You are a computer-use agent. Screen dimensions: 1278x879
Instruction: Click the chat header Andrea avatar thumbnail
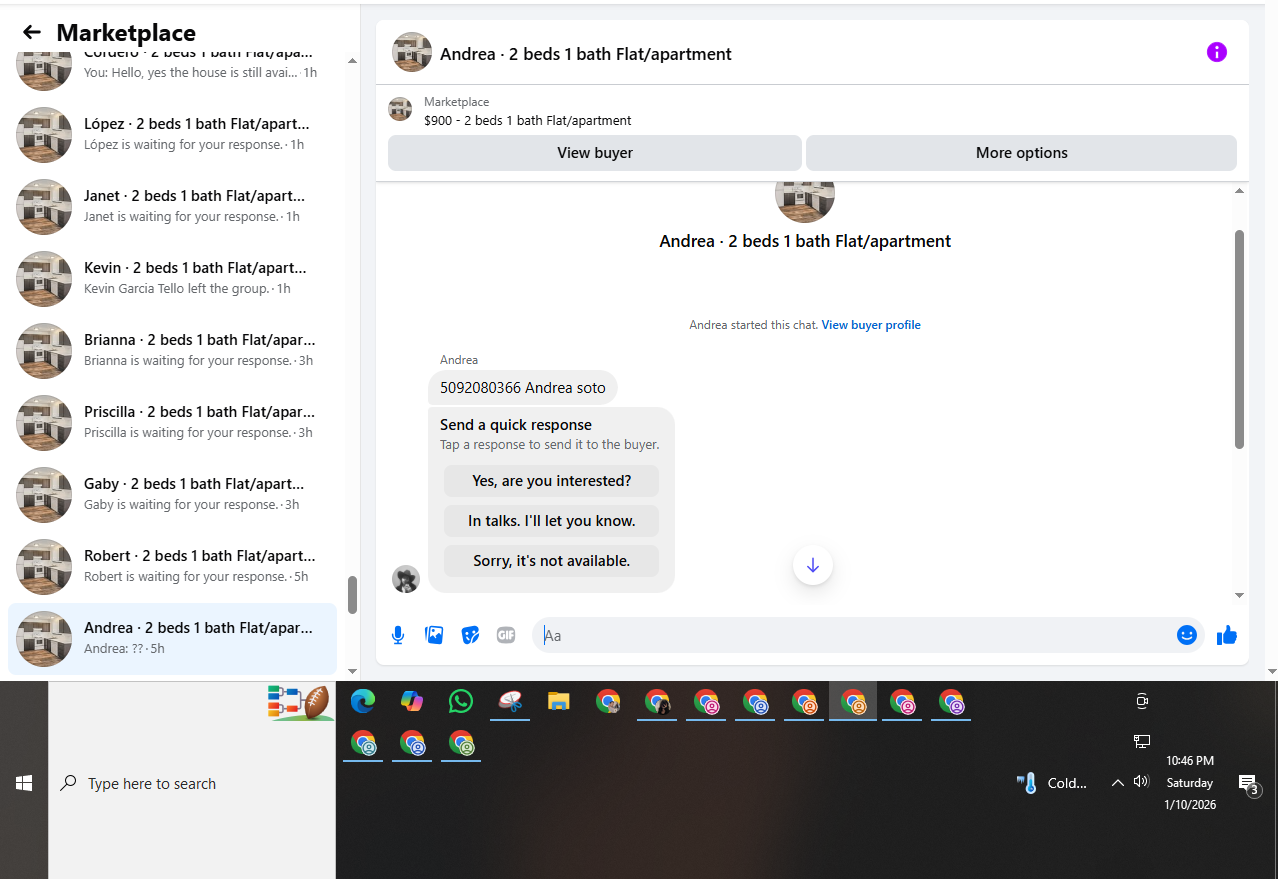412,52
